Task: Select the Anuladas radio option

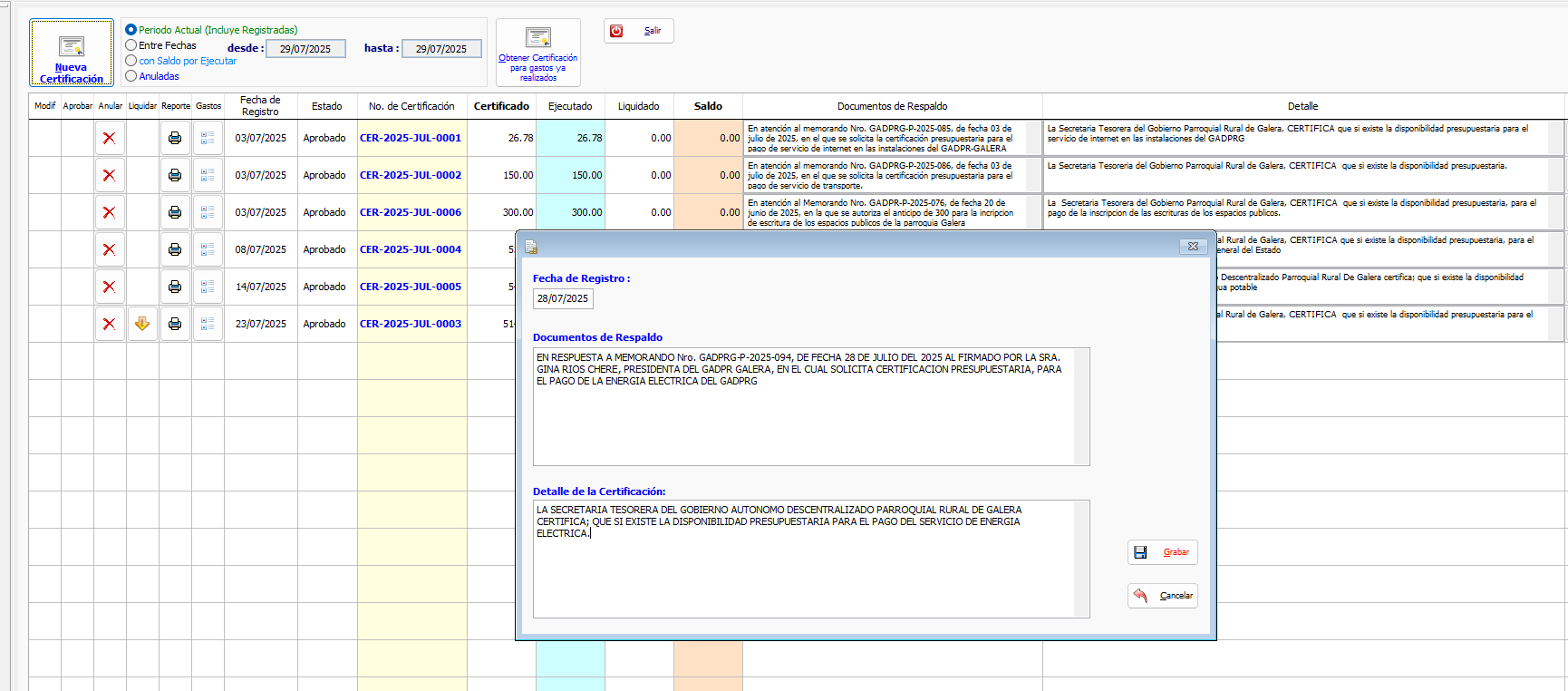Action: pos(131,76)
